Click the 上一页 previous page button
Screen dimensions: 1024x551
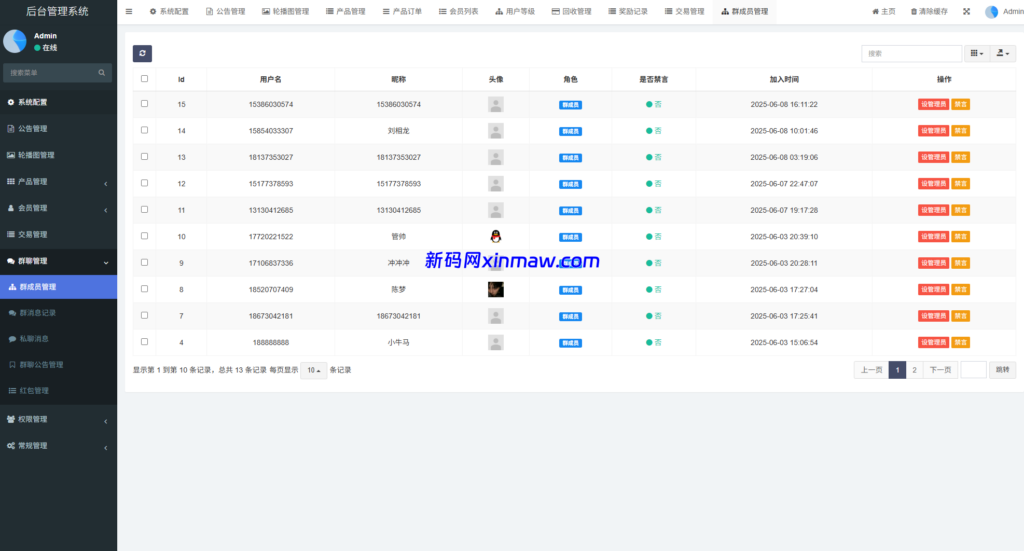coord(871,370)
